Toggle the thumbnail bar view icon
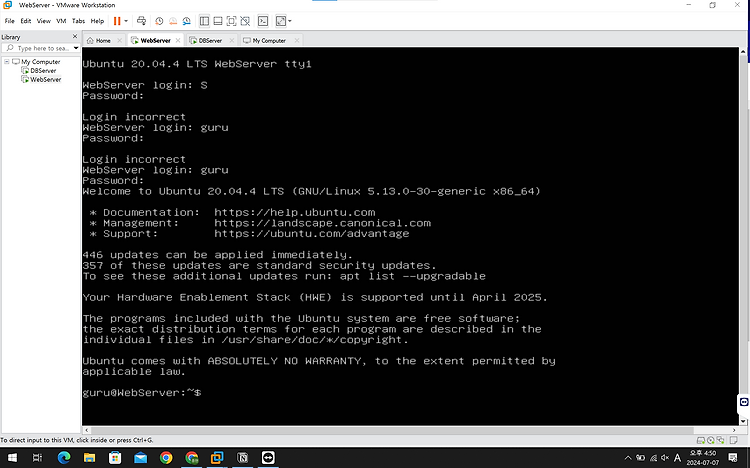Image resolution: width=750 pixels, height=468 pixels. pyautogui.click(x=218, y=21)
